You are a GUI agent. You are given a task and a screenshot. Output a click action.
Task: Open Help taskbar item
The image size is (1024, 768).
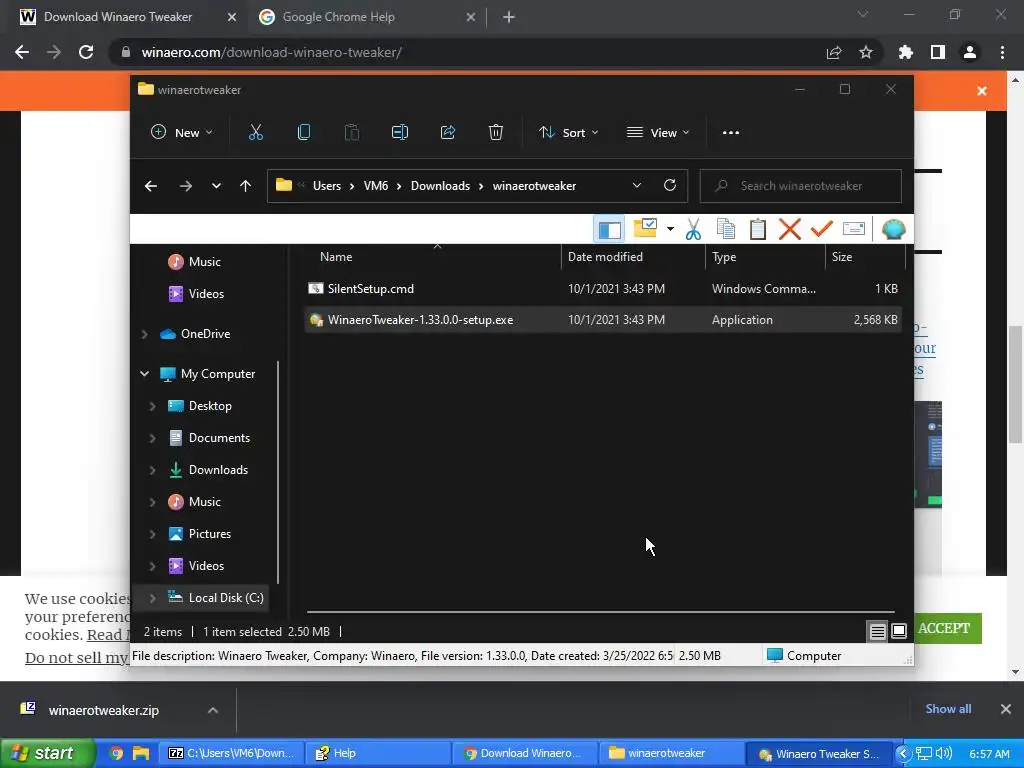pyautogui.click(x=376, y=754)
